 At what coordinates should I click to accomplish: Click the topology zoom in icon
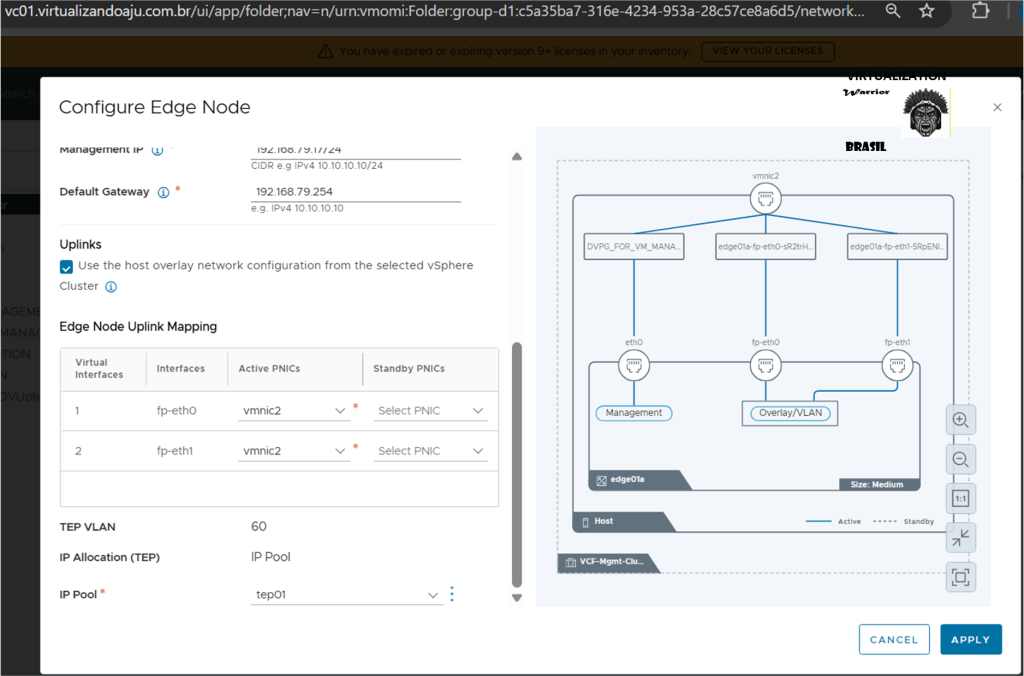coord(960,420)
